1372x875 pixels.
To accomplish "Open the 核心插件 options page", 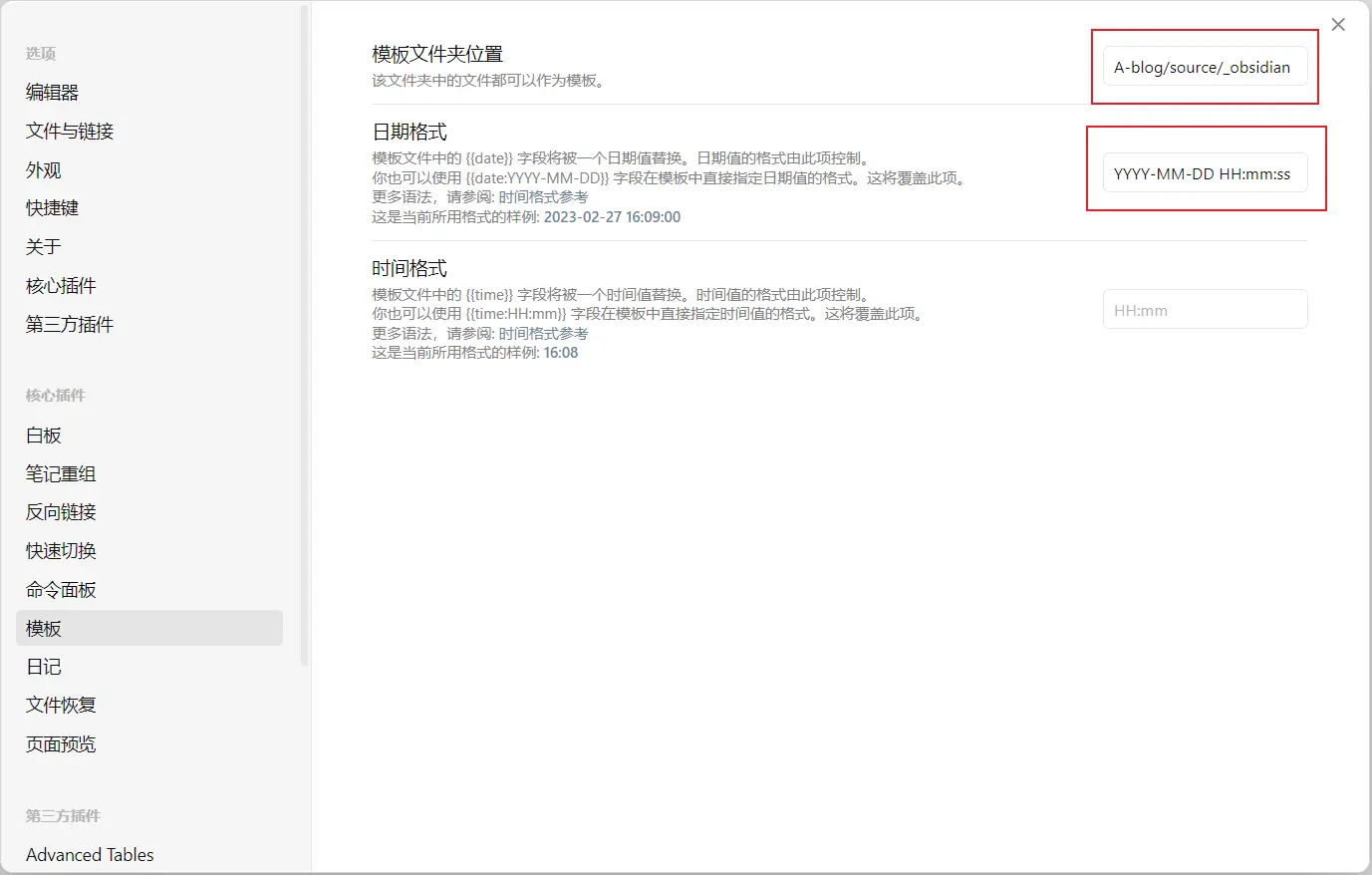I will (61, 286).
